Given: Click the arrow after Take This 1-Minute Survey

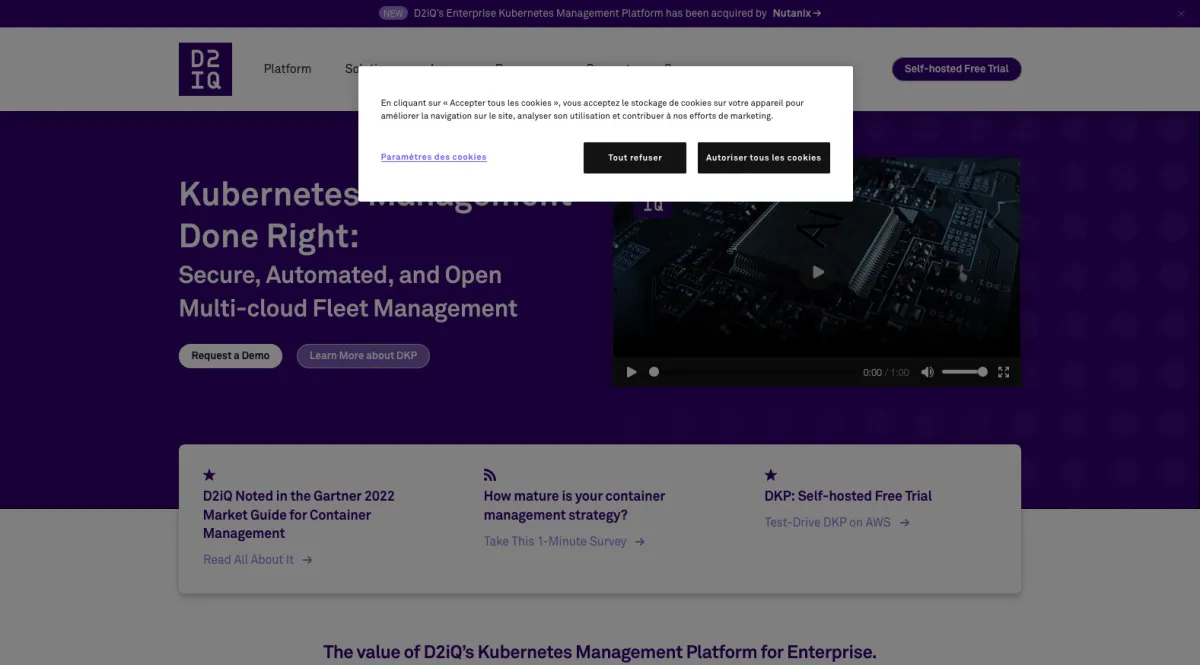Looking at the screenshot, I should (640, 542).
